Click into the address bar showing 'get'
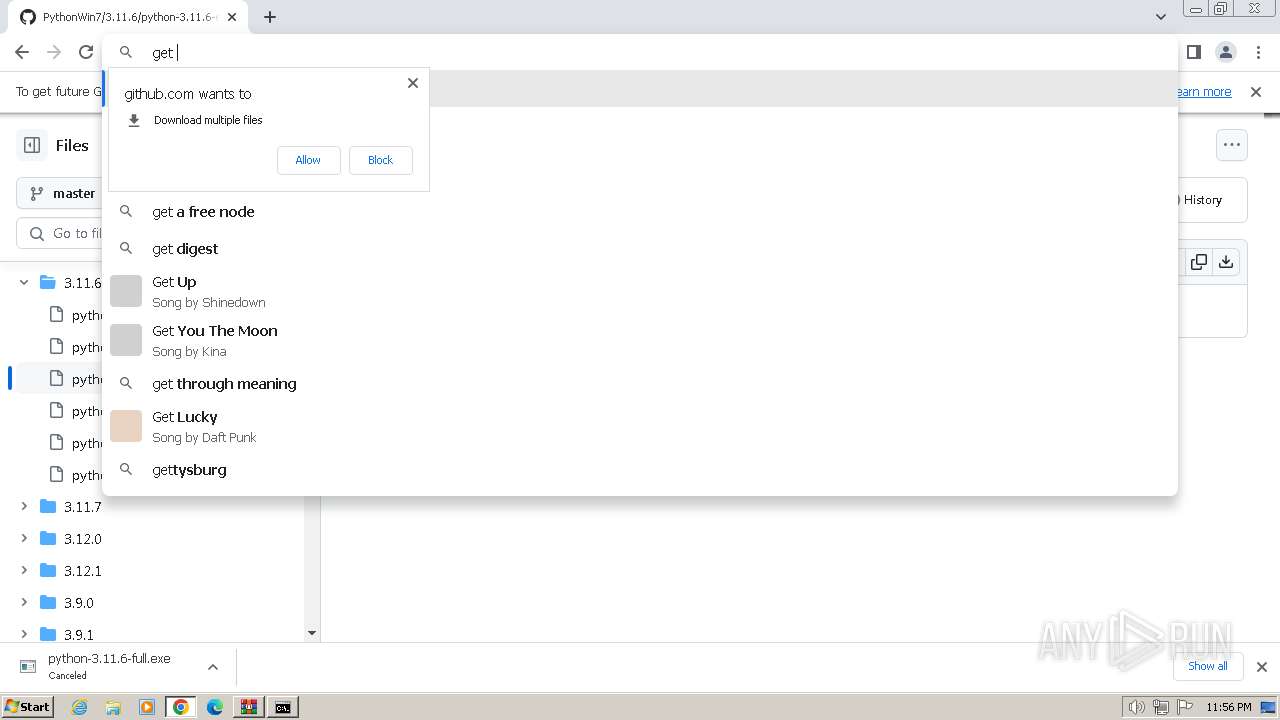 [x=640, y=52]
